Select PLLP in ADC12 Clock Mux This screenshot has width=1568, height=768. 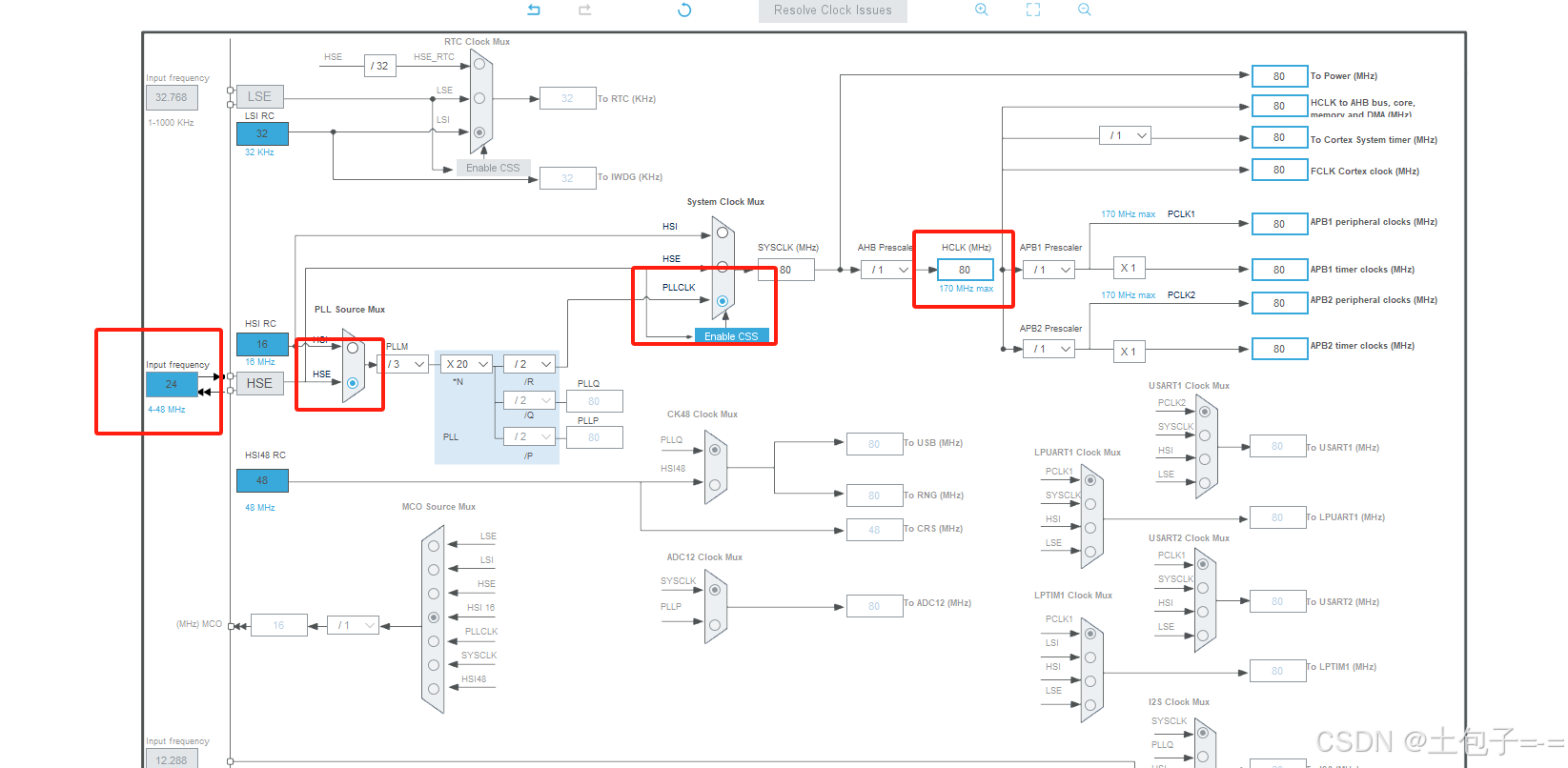point(715,625)
